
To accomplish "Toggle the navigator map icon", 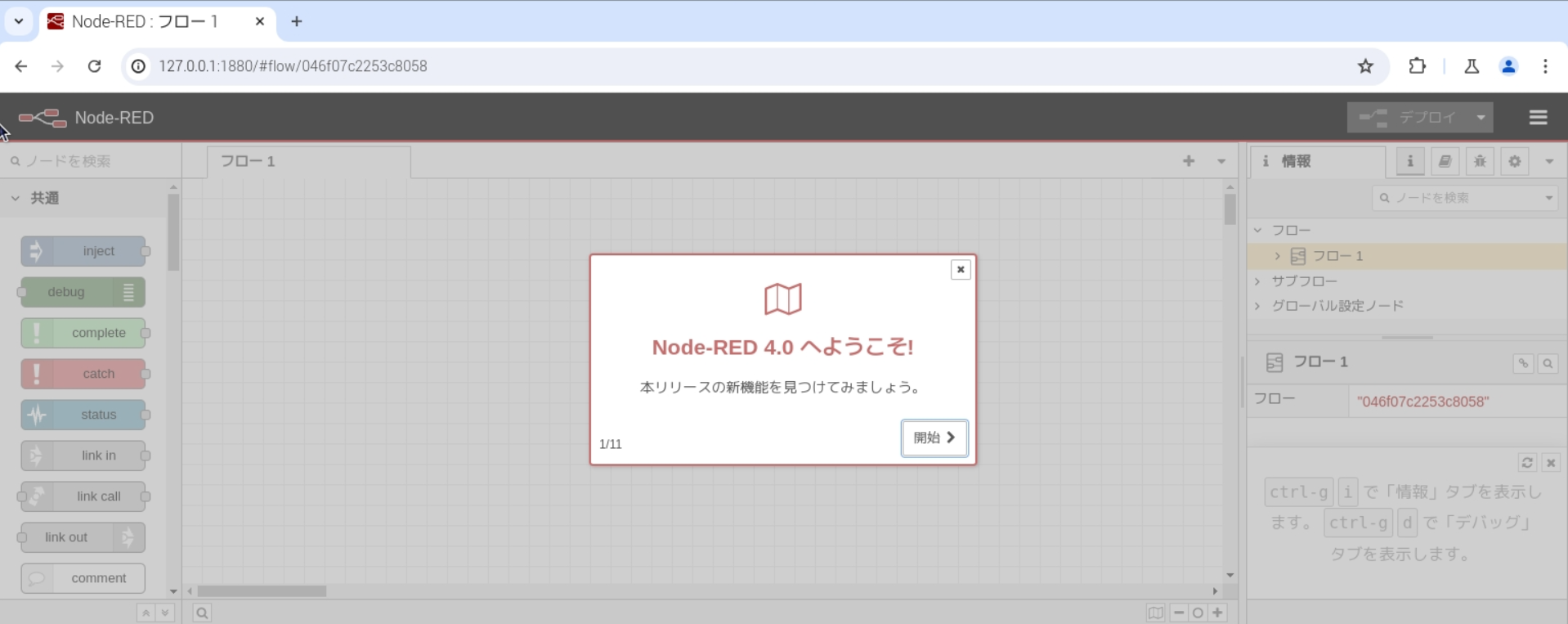I will [x=1155, y=613].
